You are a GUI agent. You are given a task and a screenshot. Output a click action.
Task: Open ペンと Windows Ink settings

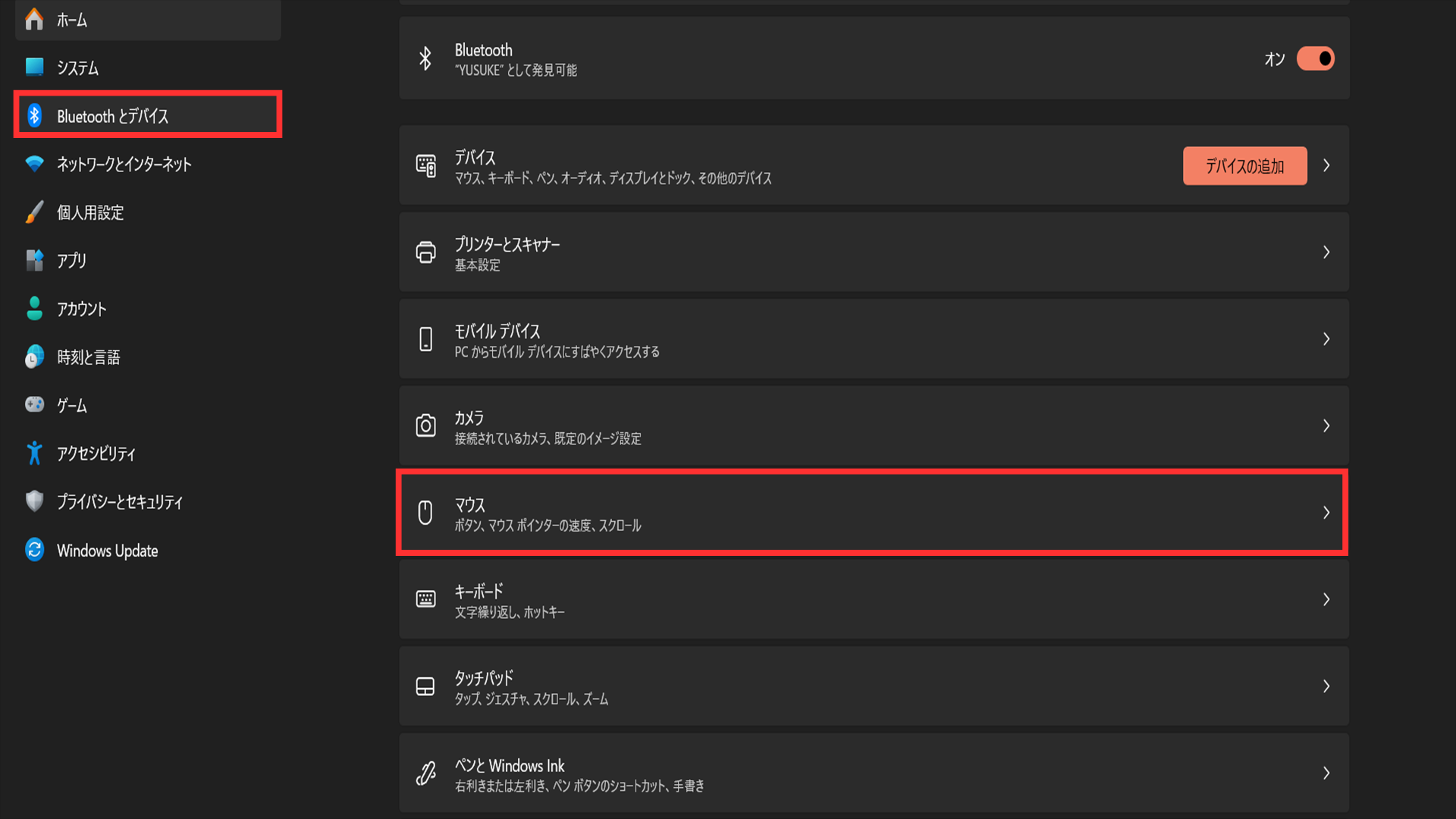(872, 773)
